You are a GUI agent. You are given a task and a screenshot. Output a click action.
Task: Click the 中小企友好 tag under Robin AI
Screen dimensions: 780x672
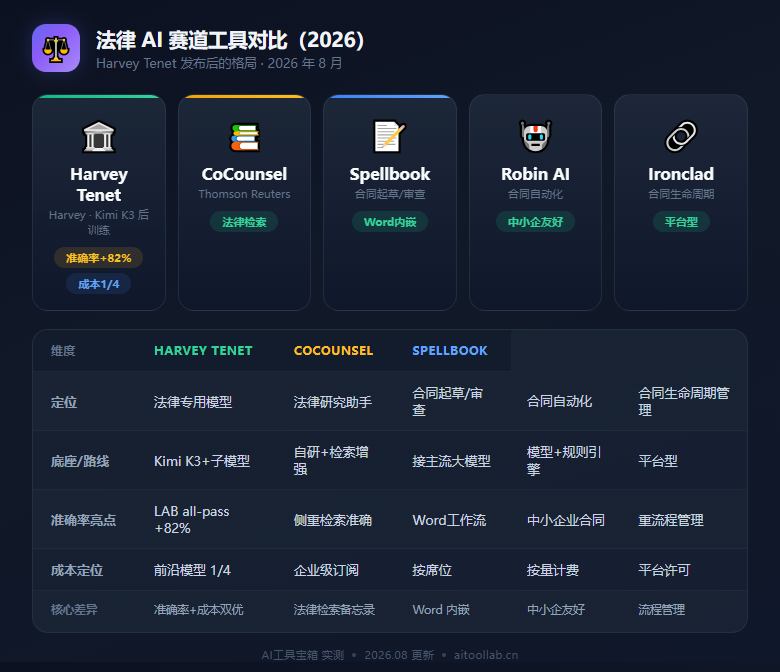535,222
